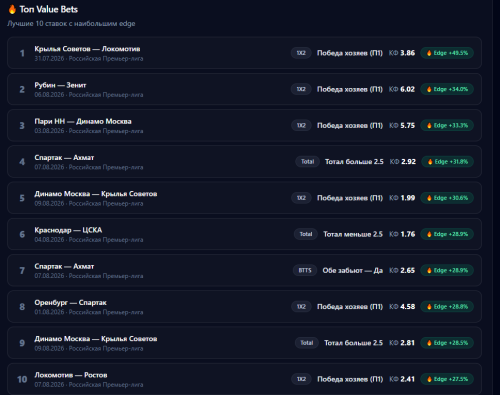The image size is (500, 395).
Task: Click the Edge +30.6% badge
Action: (x=447, y=198)
